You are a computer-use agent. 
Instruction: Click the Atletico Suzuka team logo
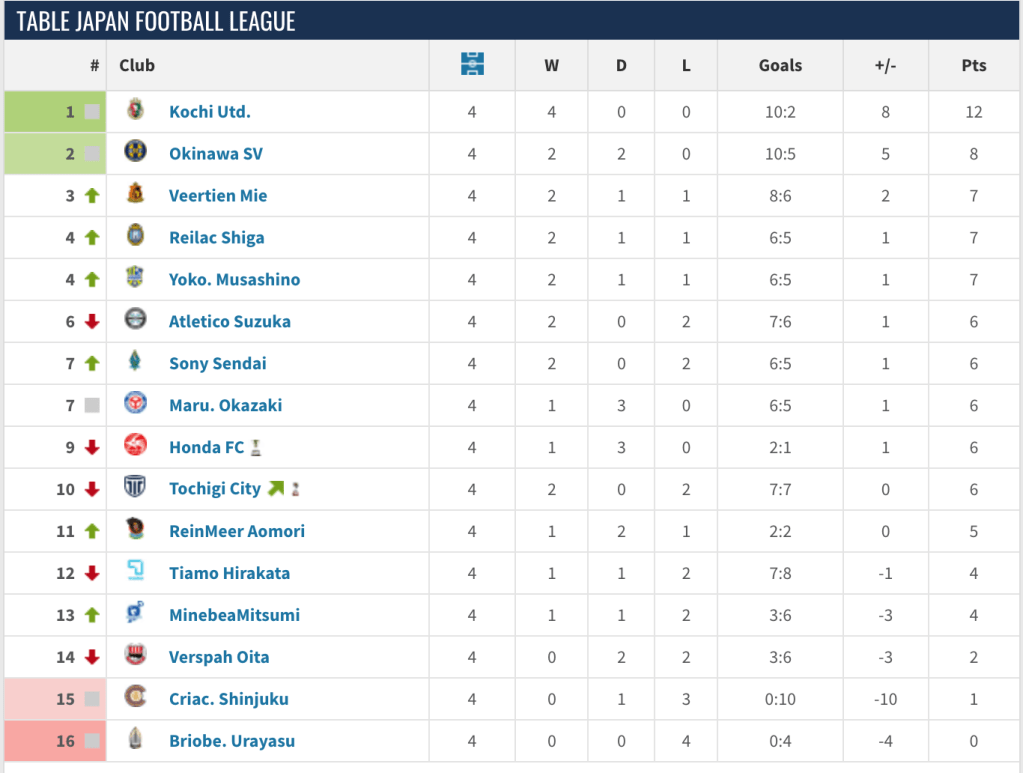click(135, 320)
